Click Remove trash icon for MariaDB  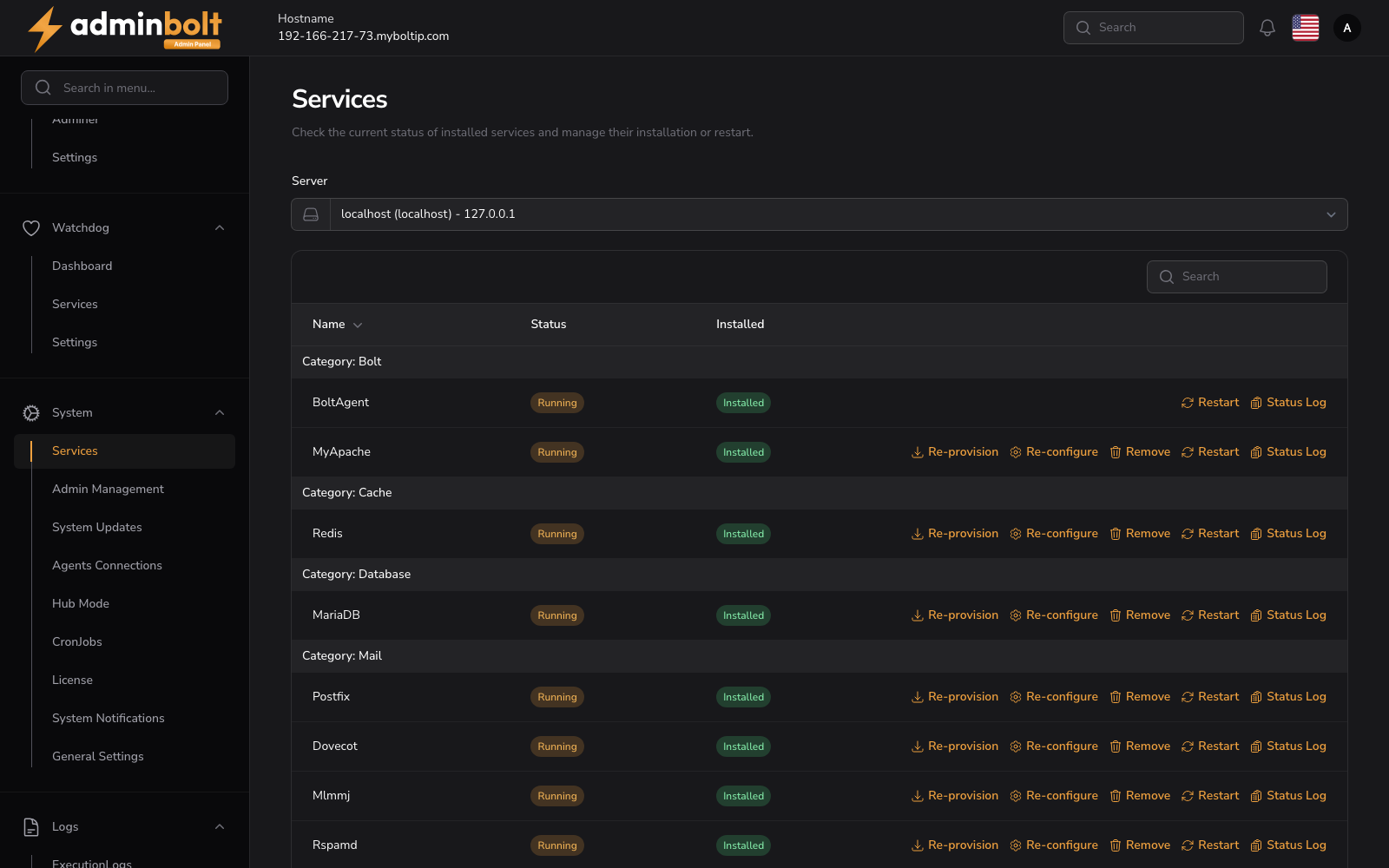point(1116,615)
